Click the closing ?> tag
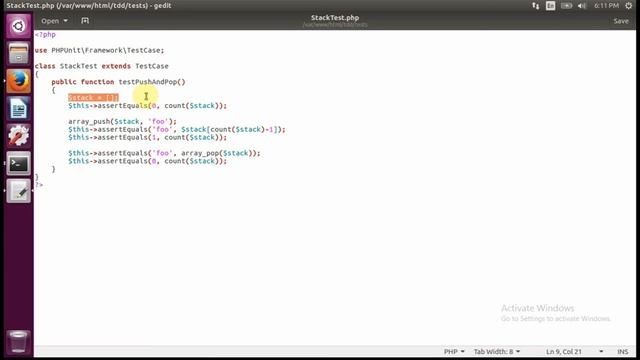Image resolution: width=640 pixels, height=360 pixels. pos(39,185)
